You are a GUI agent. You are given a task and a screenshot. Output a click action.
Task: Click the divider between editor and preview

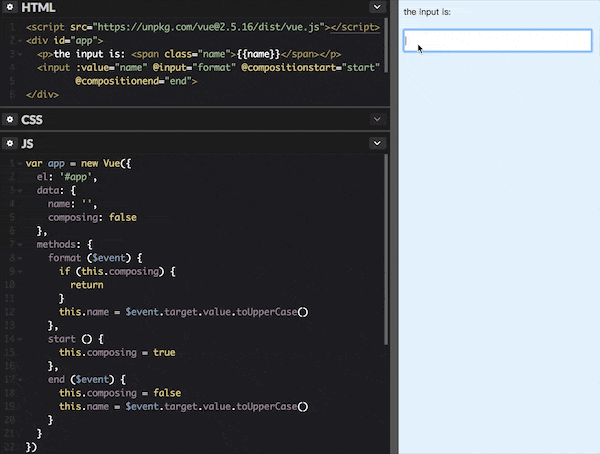point(394,227)
